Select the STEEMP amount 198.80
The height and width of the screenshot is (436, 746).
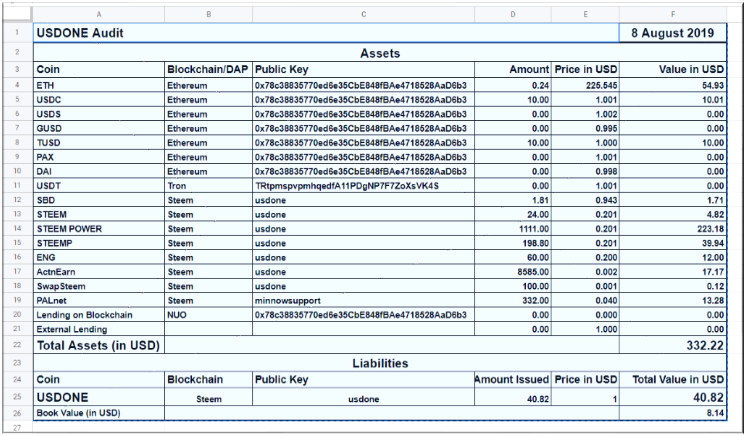[513, 243]
